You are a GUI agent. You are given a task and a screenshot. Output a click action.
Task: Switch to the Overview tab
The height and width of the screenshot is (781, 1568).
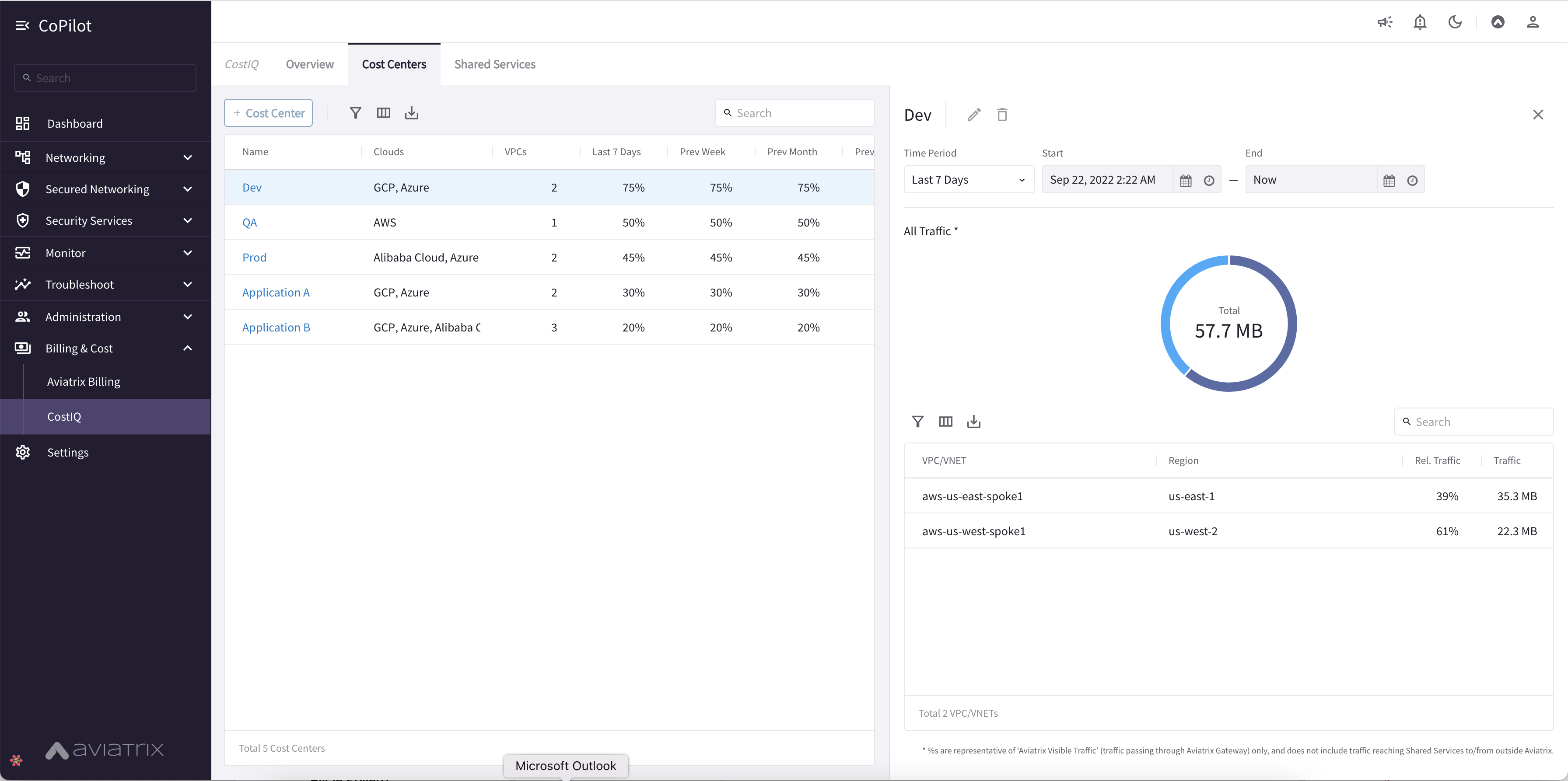[x=309, y=64]
